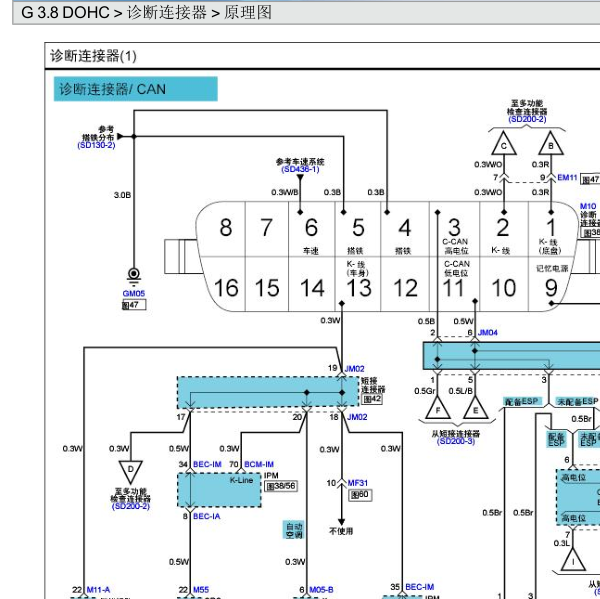The height and width of the screenshot is (599, 600).
Task: Click triangle I reference symbol
Action: coord(573,560)
